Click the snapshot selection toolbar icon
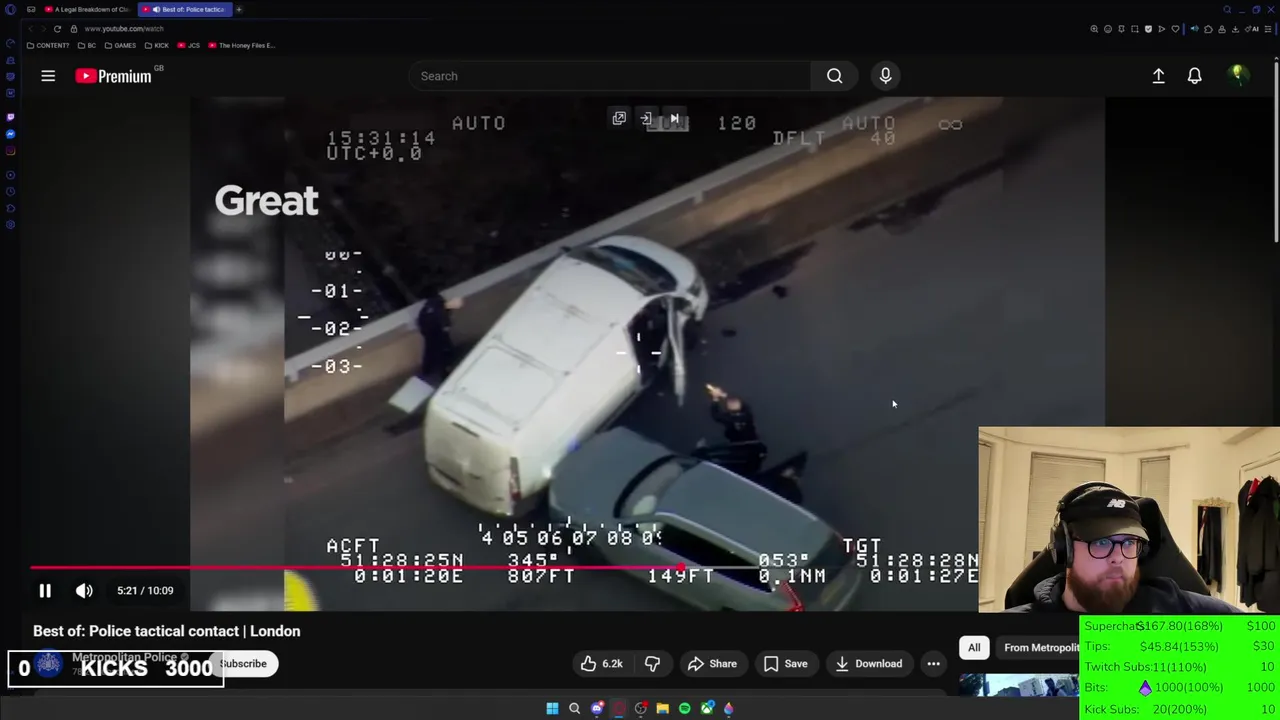The width and height of the screenshot is (1280, 720). tap(1135, 29)
